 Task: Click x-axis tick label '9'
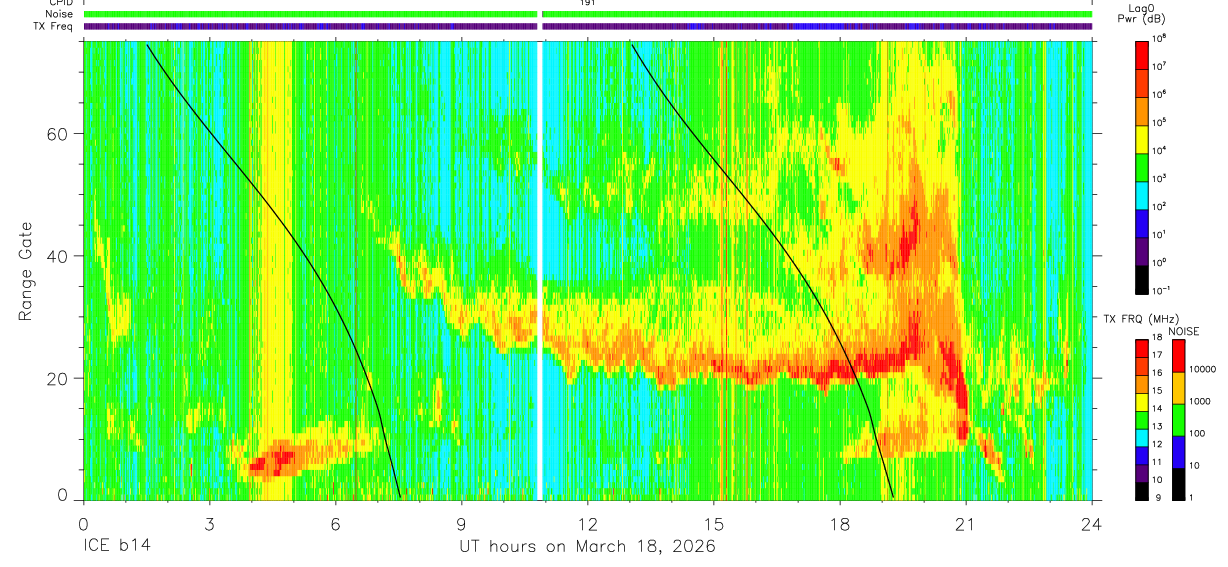[462, 523]
